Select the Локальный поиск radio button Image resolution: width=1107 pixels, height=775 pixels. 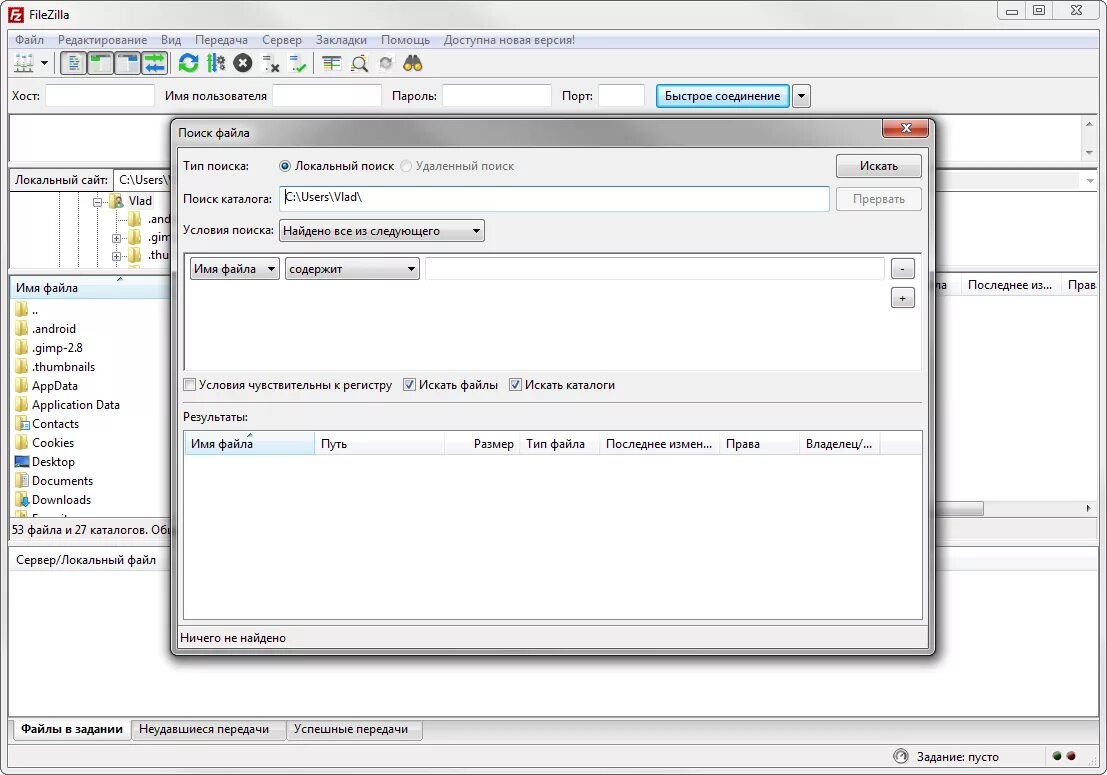285,166
